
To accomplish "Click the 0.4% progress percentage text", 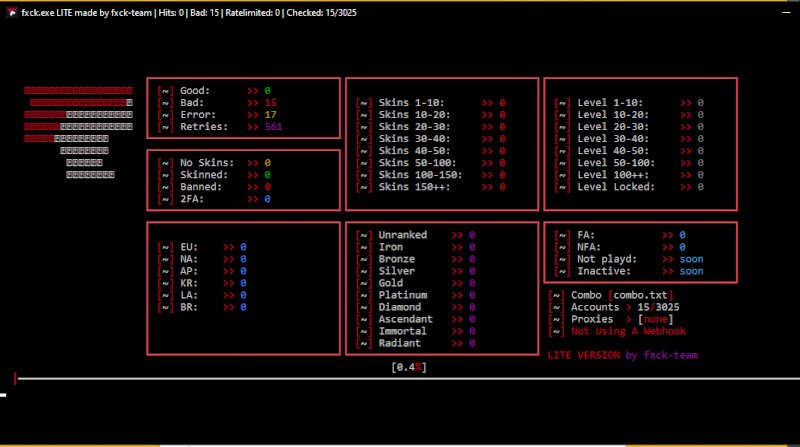I will (409, 367).
